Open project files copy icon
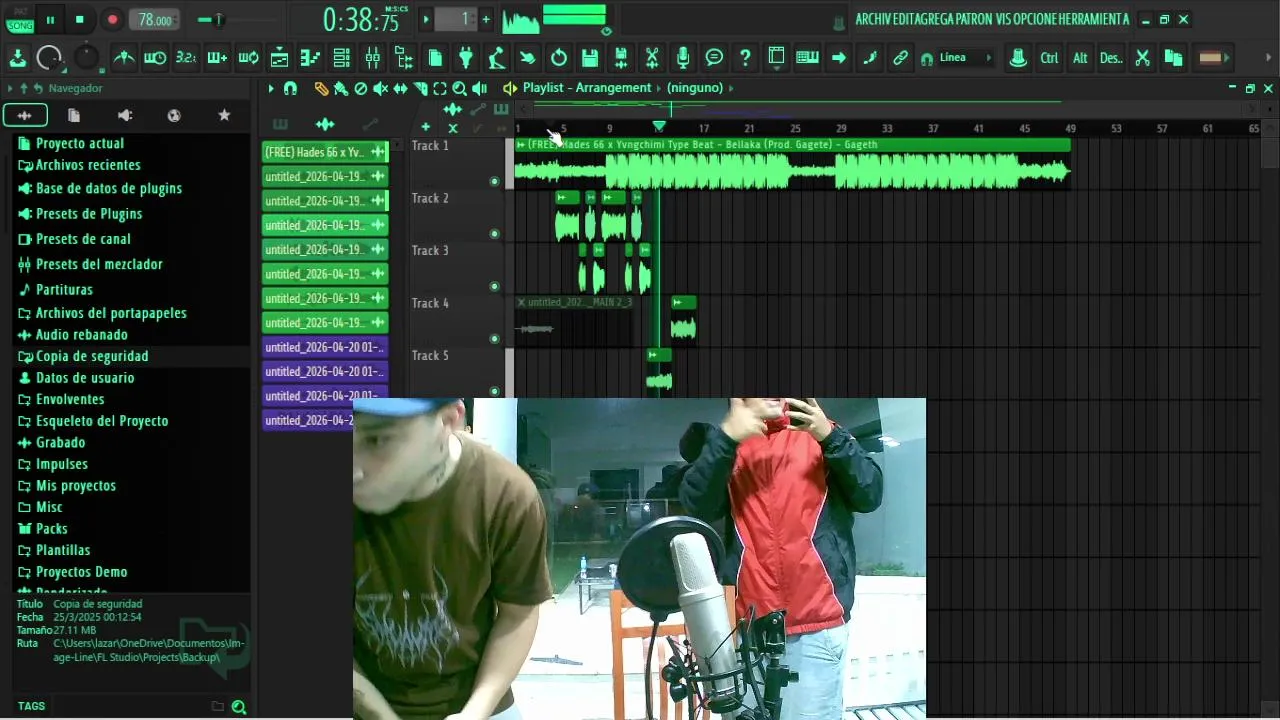Image resolution: width=1280 pixels, height=720 pixels. point(435,58)
